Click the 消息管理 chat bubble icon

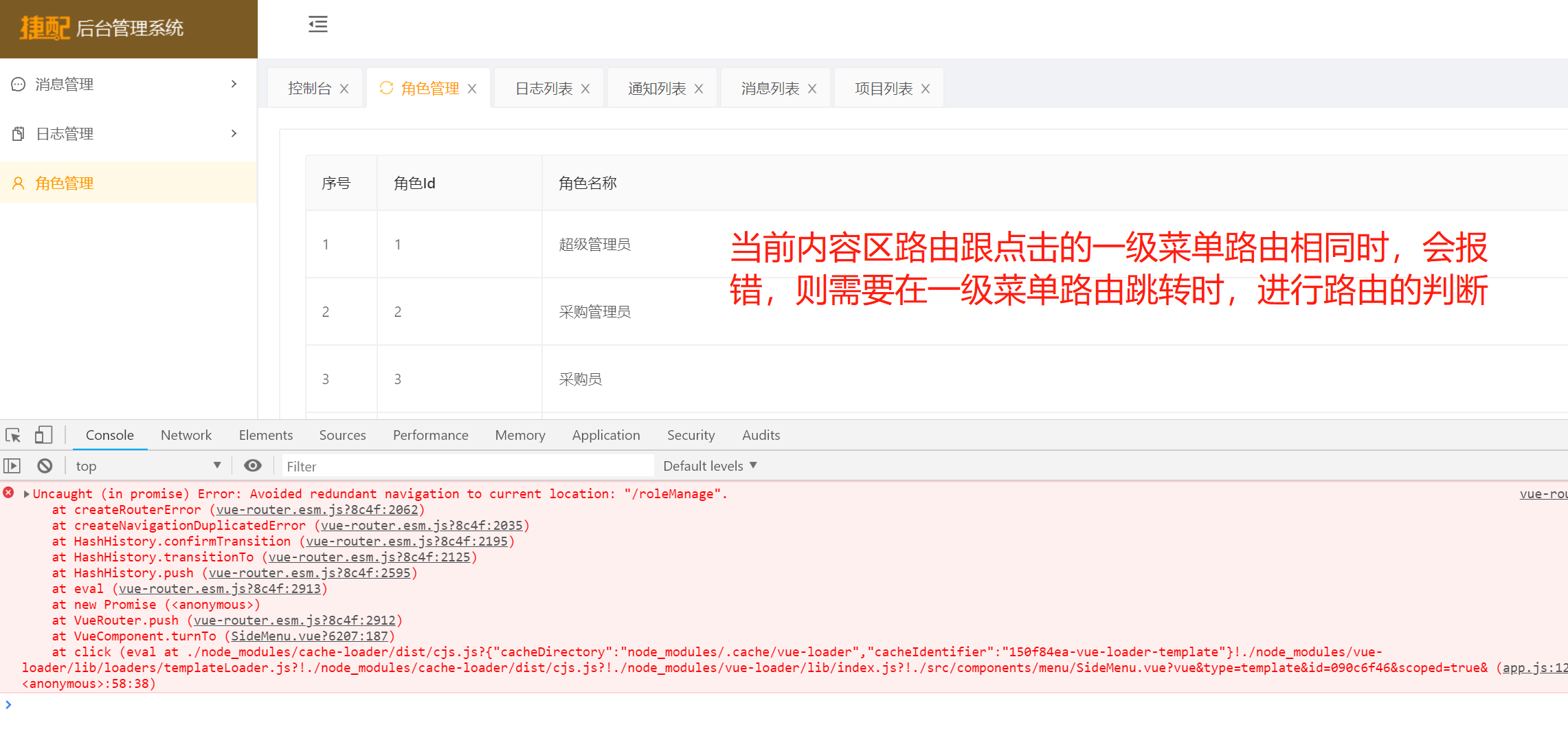(x=17, y=84)
